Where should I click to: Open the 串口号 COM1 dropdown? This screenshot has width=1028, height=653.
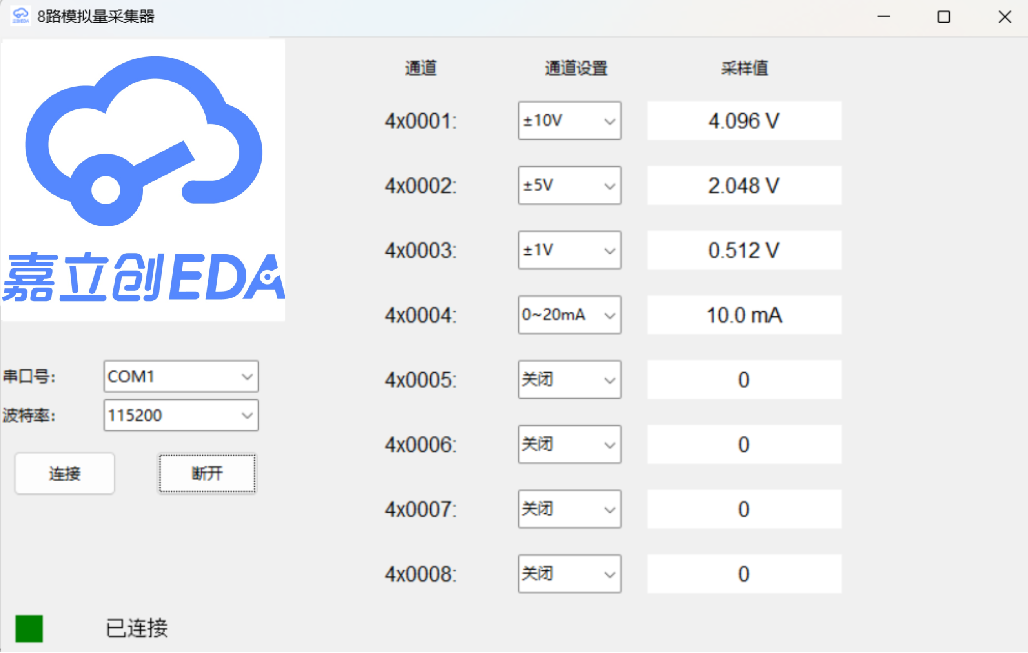pos(181,376)
